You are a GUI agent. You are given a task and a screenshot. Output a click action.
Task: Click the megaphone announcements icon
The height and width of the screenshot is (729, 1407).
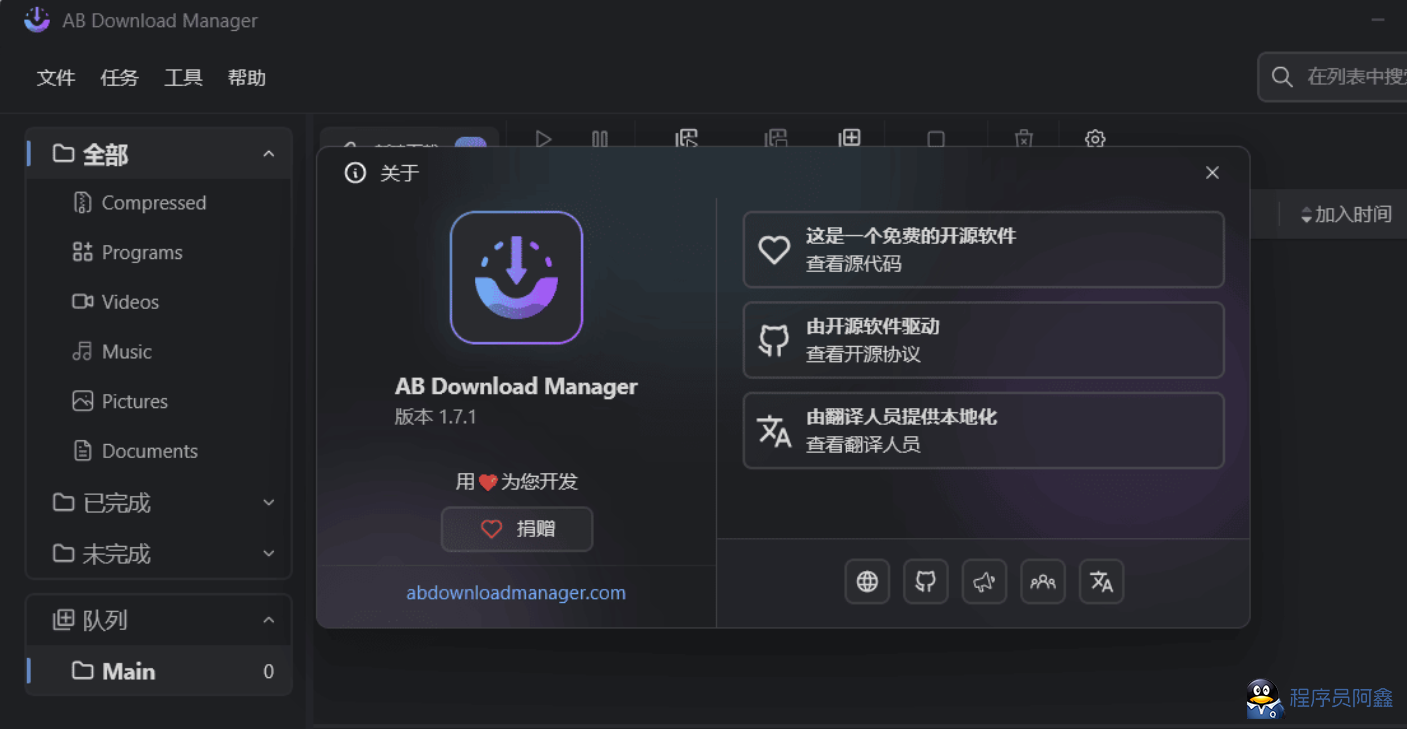[x=984, y=582]
